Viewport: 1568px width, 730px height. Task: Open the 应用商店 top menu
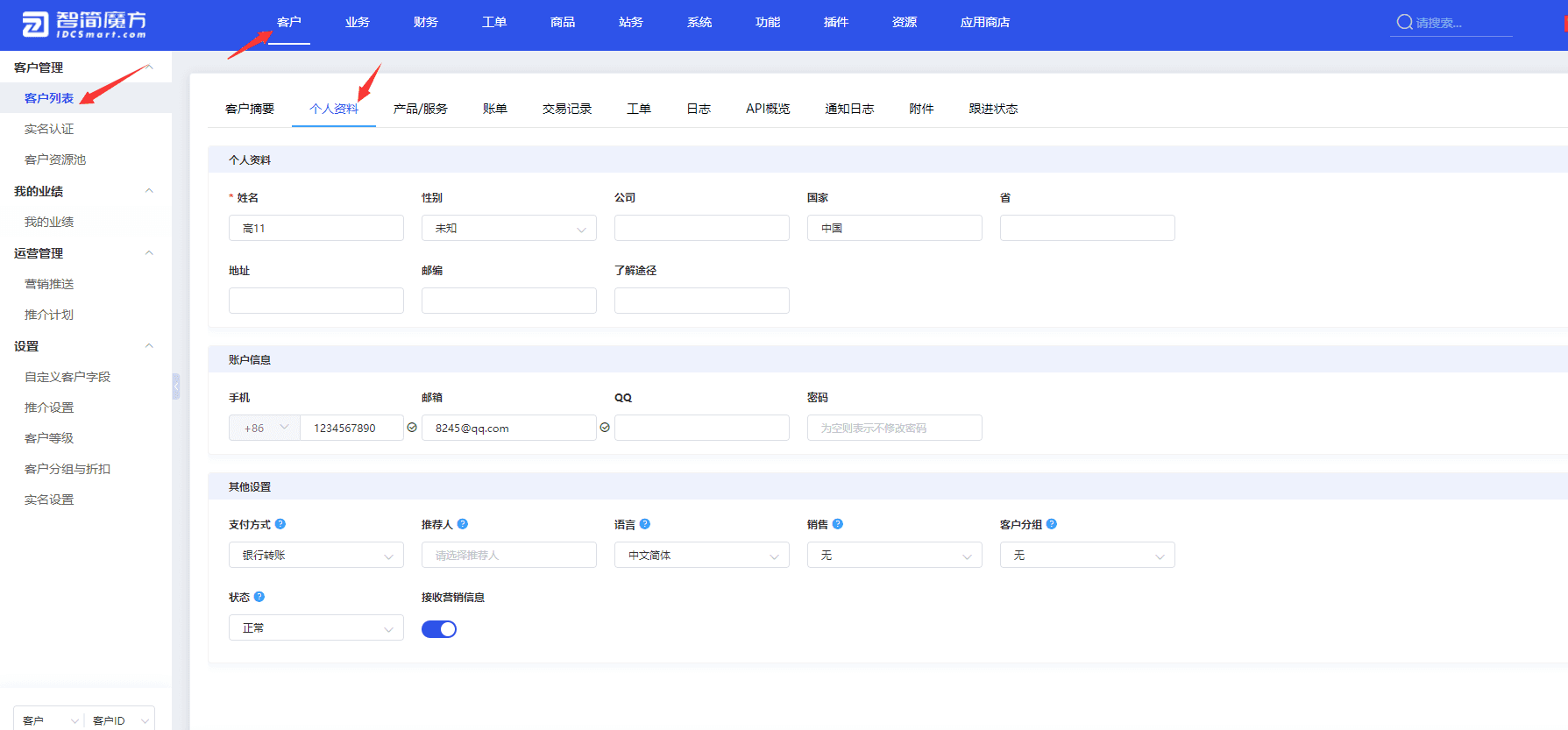[x=985, y=22]
